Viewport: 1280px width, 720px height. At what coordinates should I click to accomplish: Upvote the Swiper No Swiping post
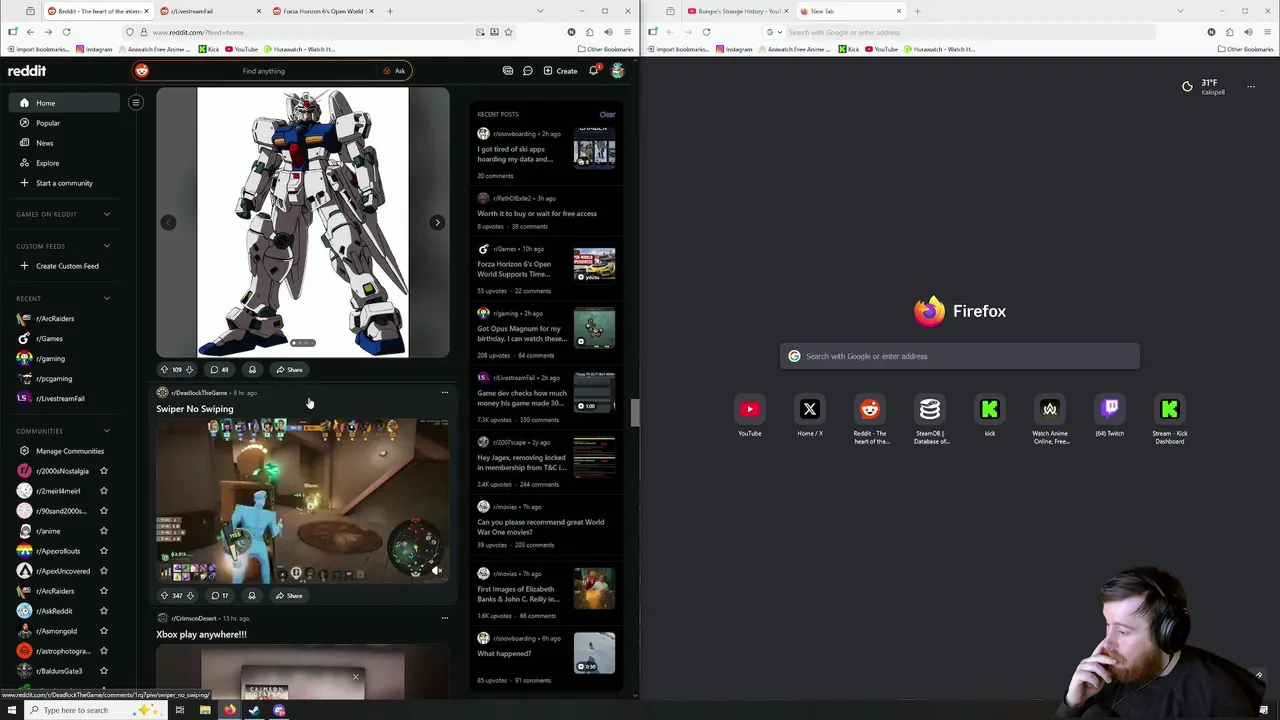click(164, 596)
